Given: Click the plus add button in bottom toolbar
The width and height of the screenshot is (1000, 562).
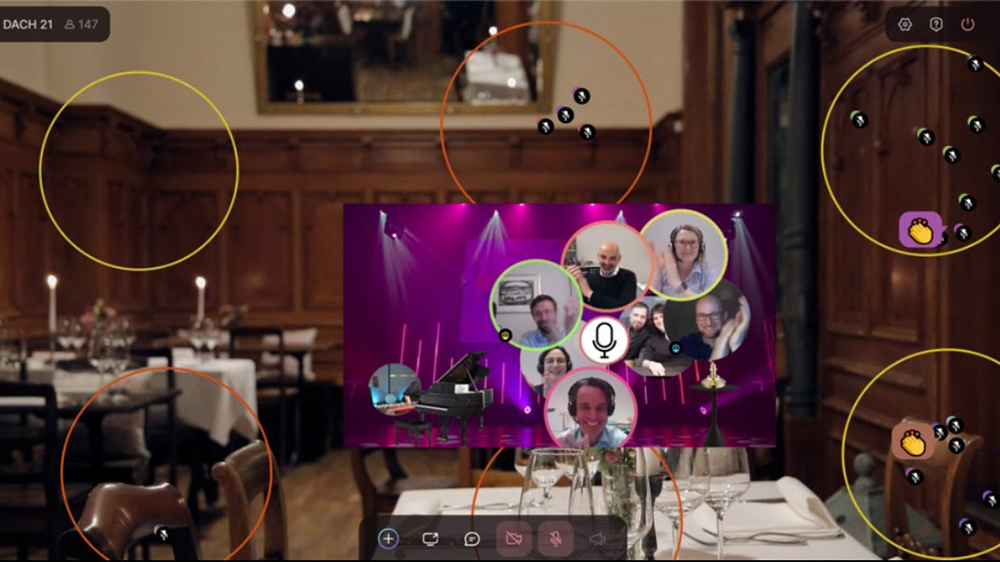Looking at the screenshot, I should coord(388,539).
